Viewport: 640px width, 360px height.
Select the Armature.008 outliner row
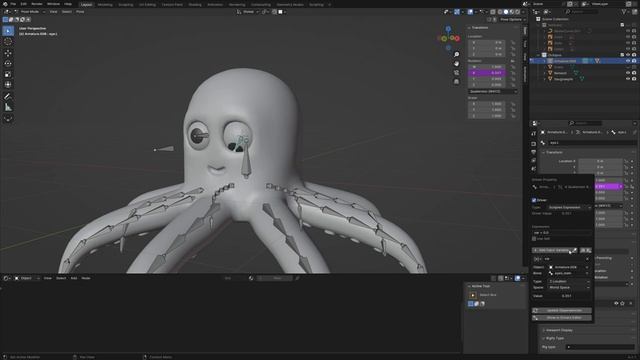click(584, 61)
